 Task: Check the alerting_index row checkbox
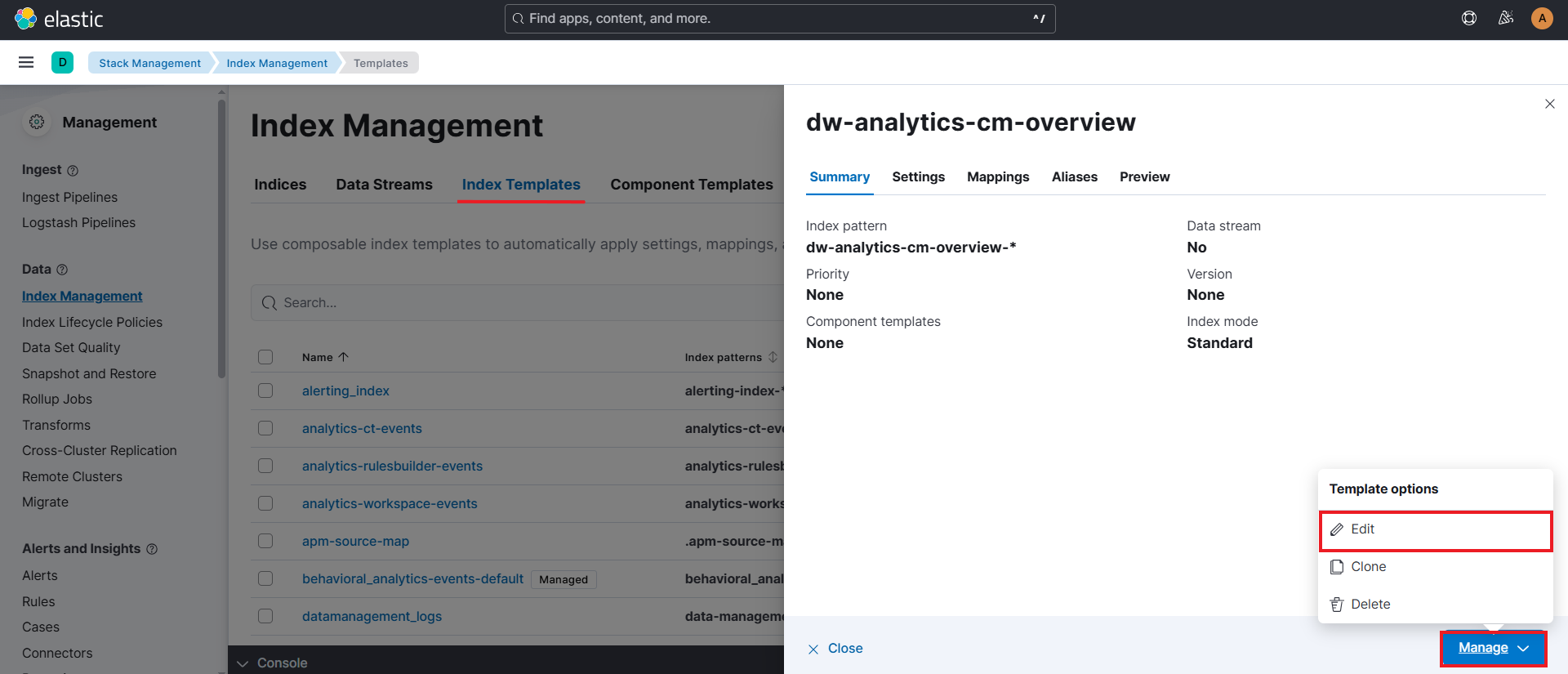(x=265, y=391)
